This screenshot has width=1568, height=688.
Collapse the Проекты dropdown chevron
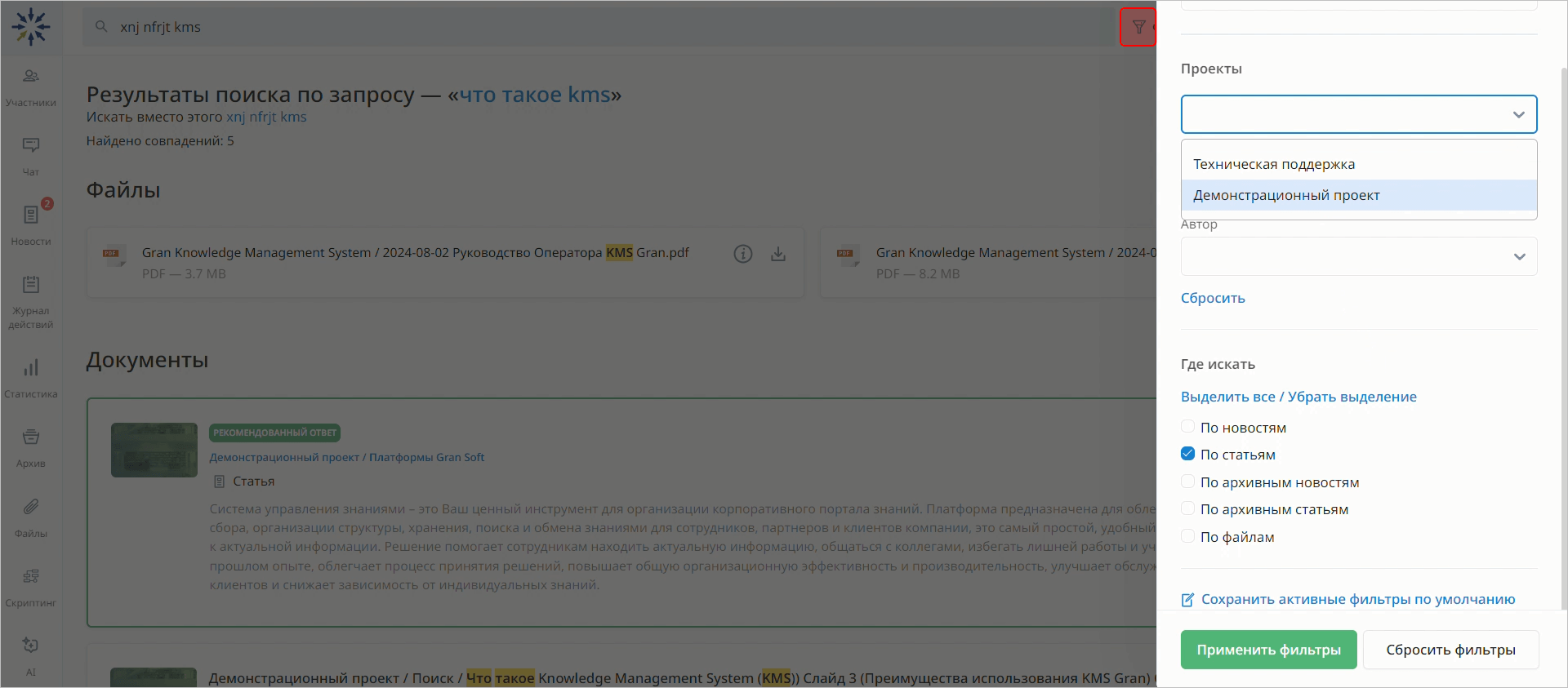point(1518,114)
